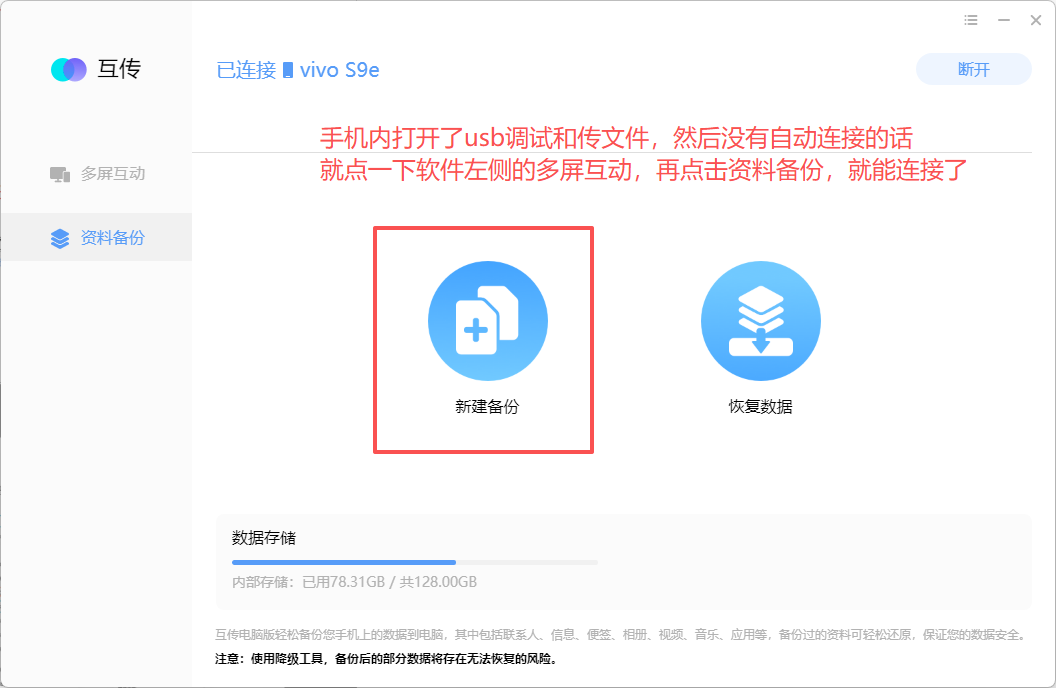Click the 资料备份 layers icon in sidebar
This screenshot has height=688, width=1056.
(60, 238)
